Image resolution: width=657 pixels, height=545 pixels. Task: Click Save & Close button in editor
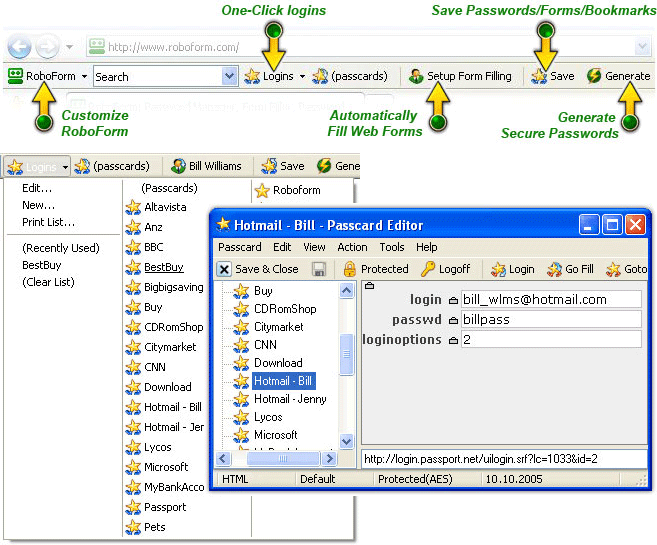258,269
